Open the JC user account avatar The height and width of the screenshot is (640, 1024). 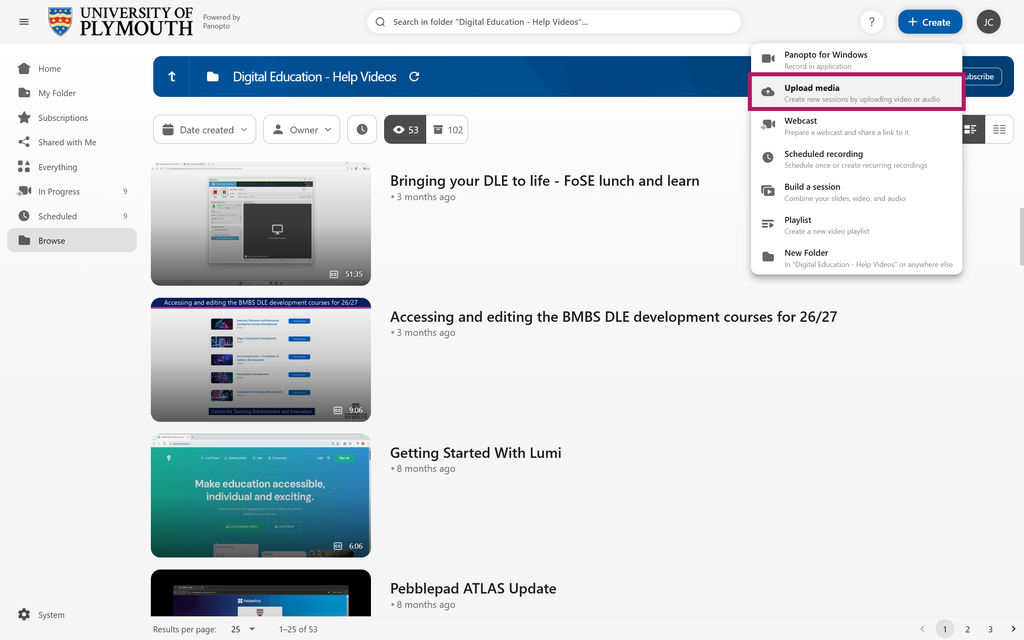pos(988,22)
